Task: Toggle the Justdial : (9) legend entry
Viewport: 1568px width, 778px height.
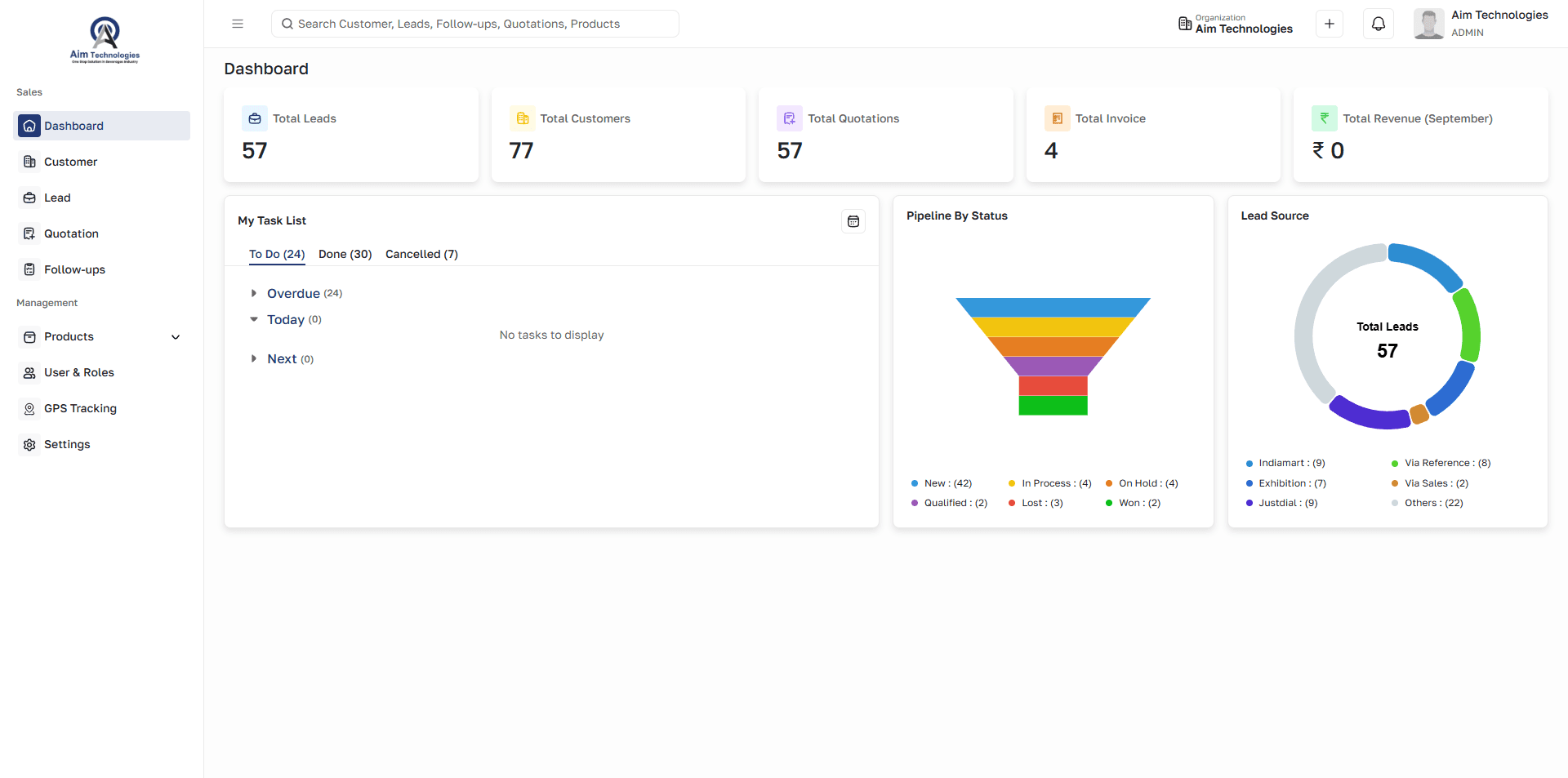Action: [1281, 503]
